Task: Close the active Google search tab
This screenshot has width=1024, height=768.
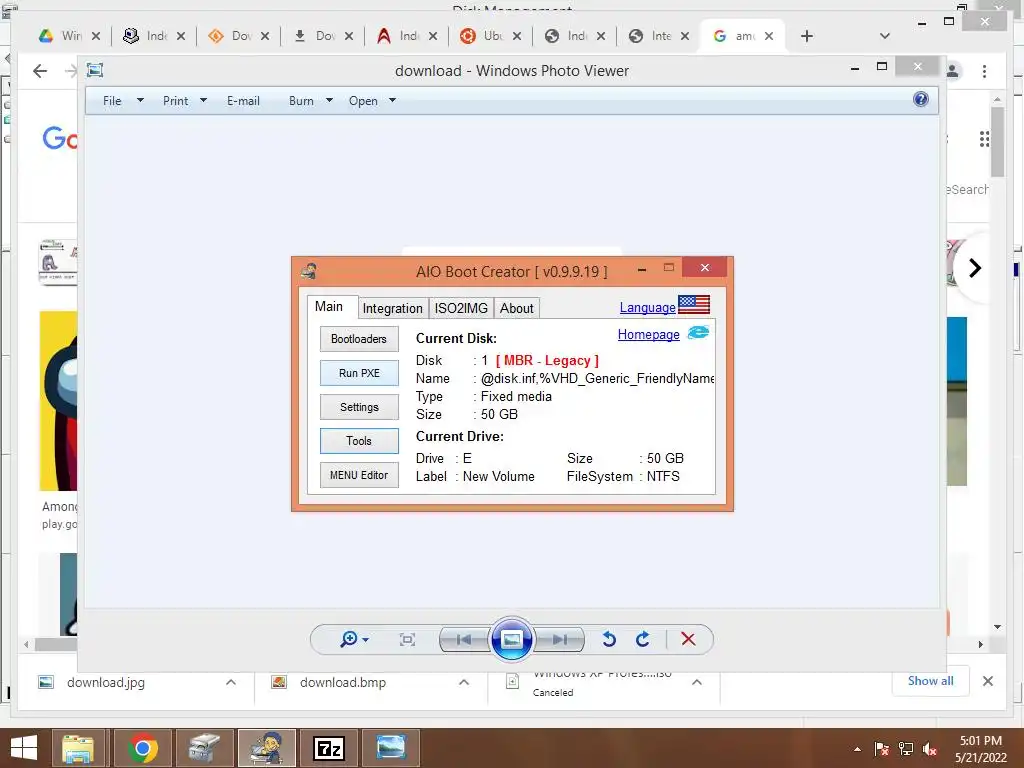Action: click(x=769, y=36)
